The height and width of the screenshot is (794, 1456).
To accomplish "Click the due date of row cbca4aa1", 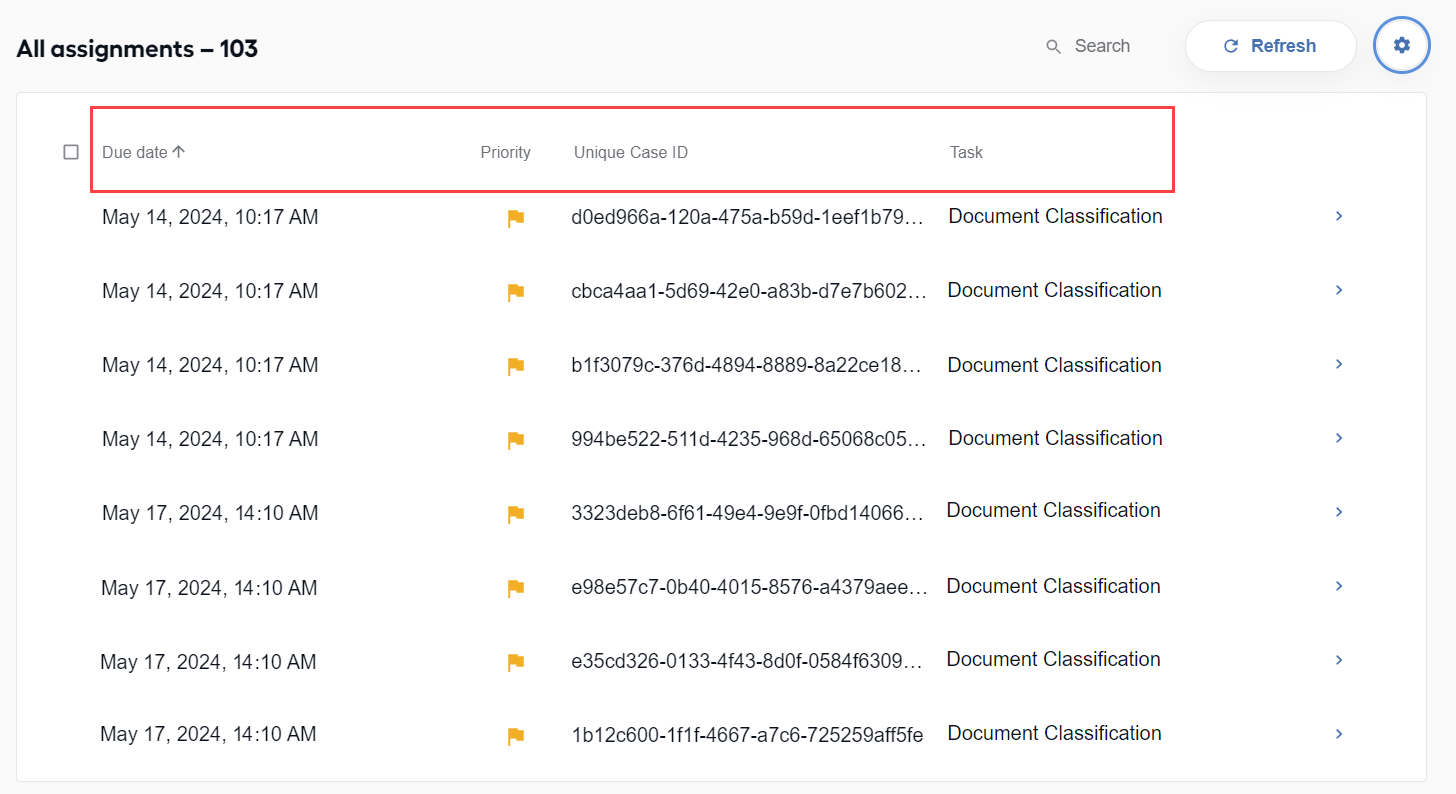I will (210, 291).
